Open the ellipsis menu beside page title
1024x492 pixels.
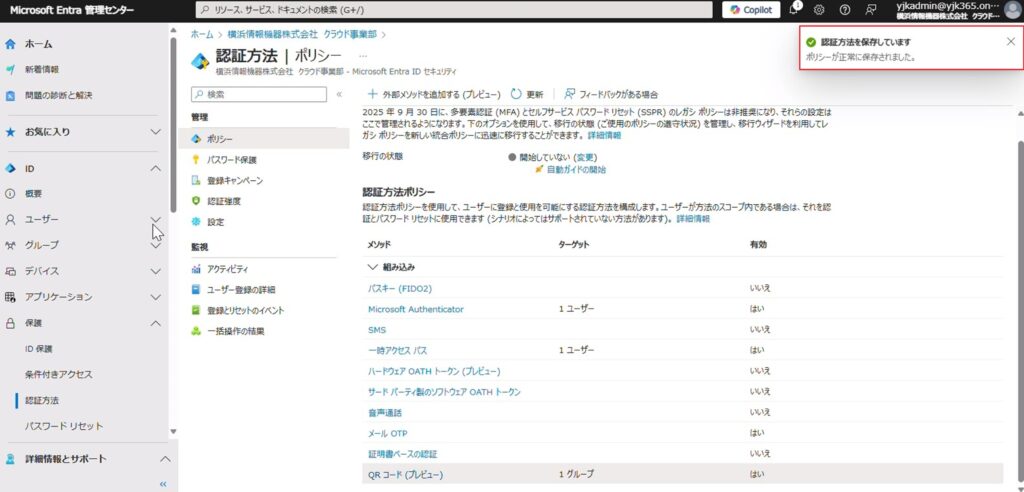click(363, 56)
